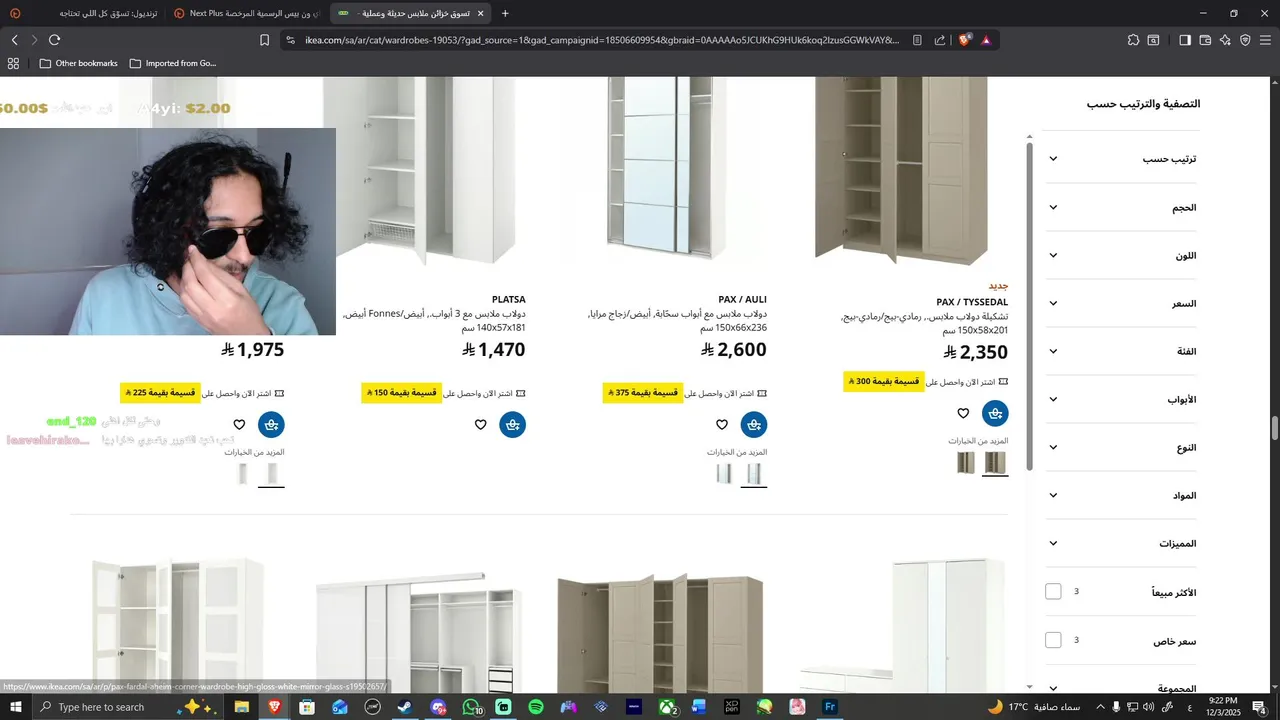Viewport: 1280px width, 720px height.
Task: Go back to the previous page
Action: tap(15, 40)
